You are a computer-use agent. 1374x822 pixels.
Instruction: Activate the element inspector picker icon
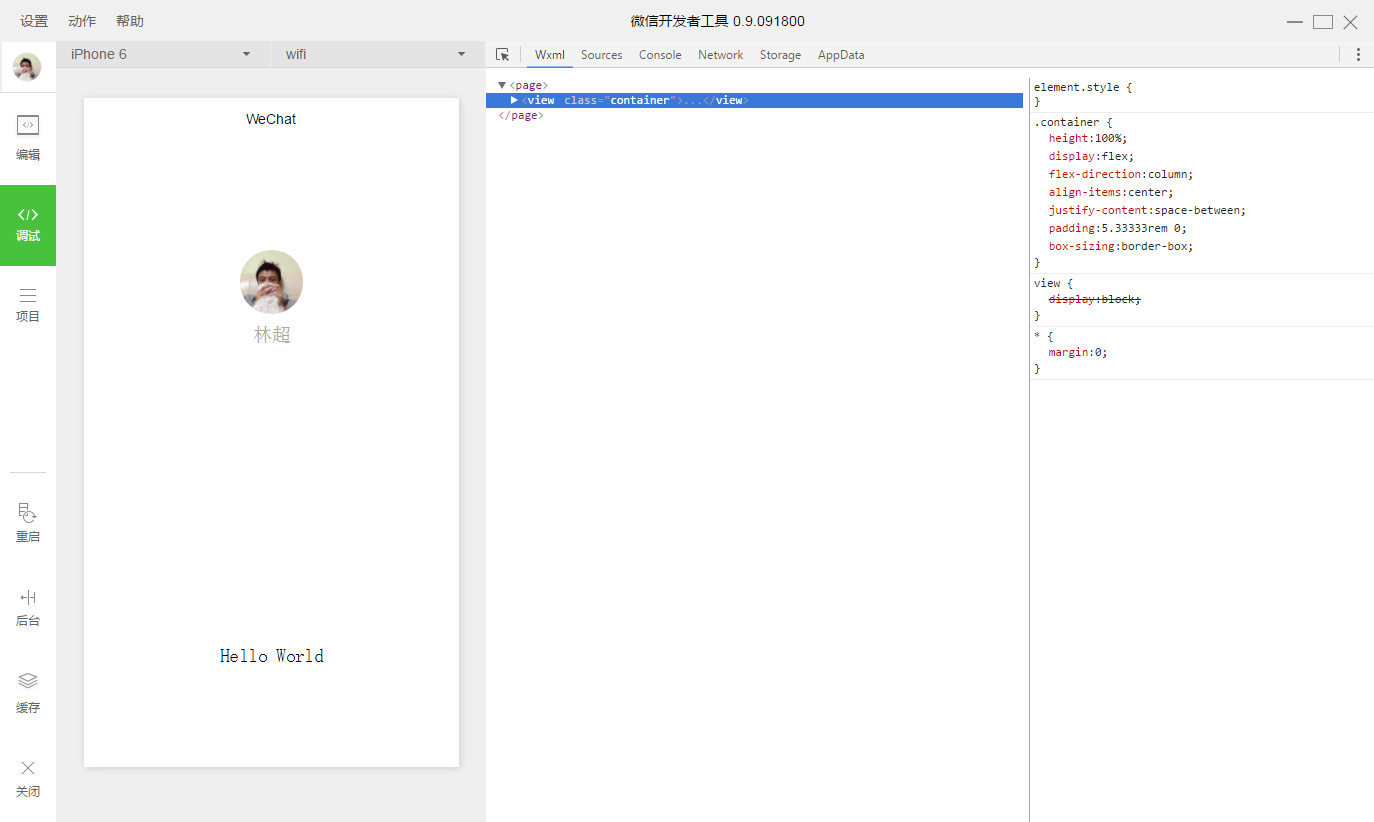[x=503, y=54]
